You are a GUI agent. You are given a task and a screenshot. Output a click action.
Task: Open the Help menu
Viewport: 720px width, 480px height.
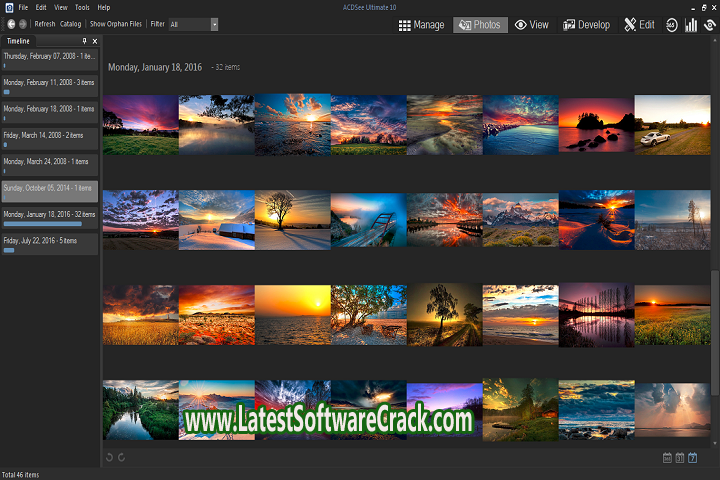click(x=104, y=8)
